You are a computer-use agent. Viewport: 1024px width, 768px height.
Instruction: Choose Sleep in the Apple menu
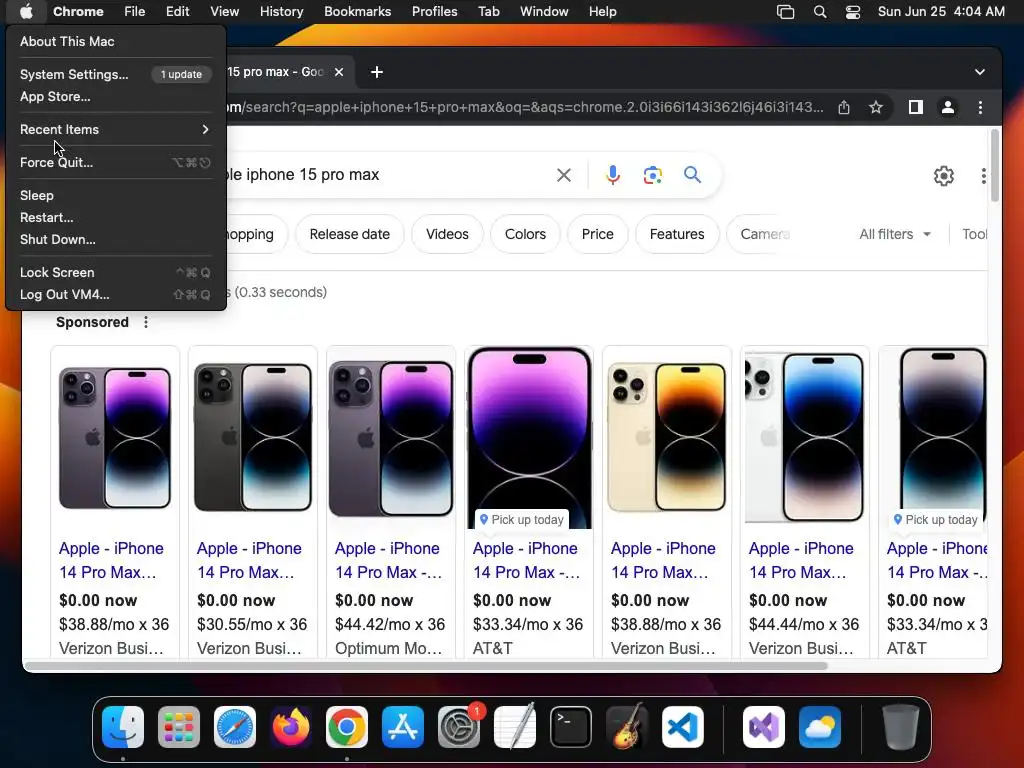[x=115, y=195]
